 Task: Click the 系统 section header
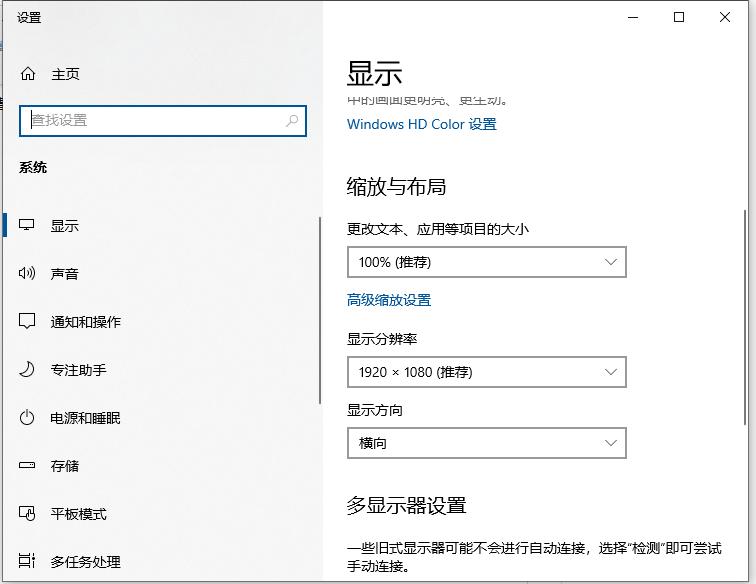(x=33, y=167)
